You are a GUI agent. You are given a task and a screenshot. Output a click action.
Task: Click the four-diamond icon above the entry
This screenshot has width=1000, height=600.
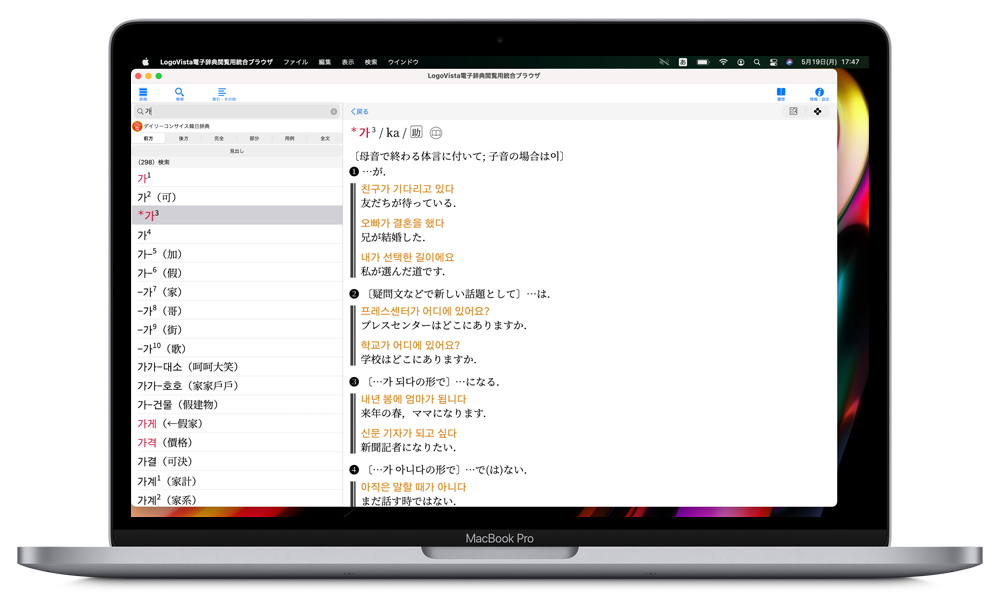[818, 112]
